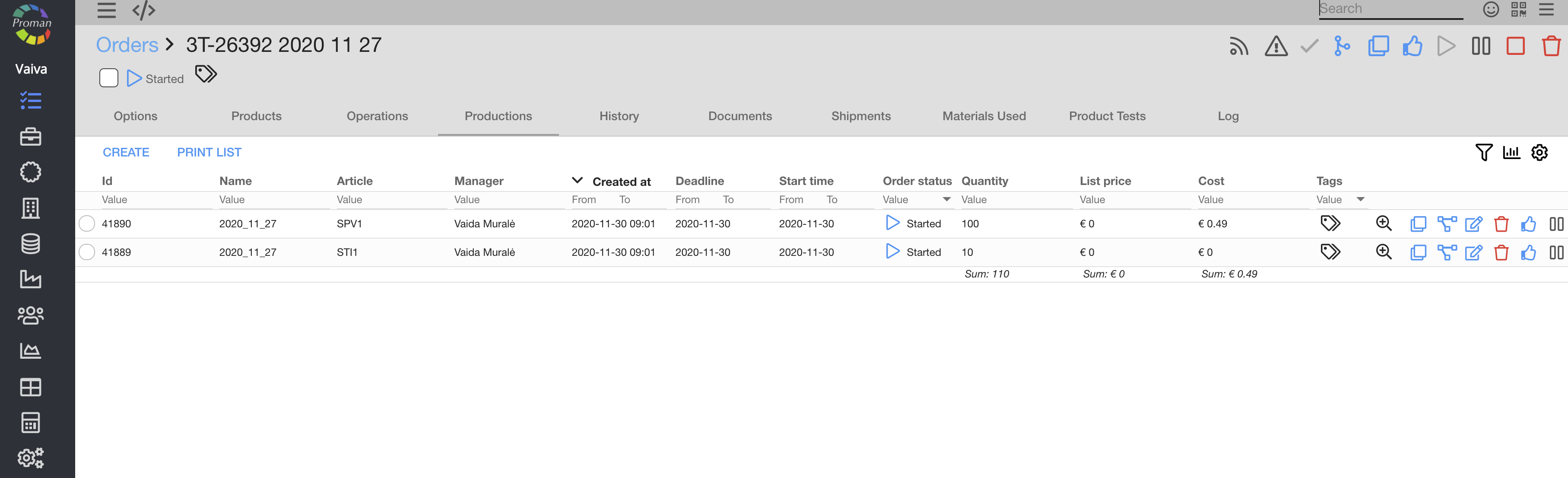The image size is (1568, 478).
Task: Open QR code scanner icon
Action: pyautogui.click(x=1518, y=9)
